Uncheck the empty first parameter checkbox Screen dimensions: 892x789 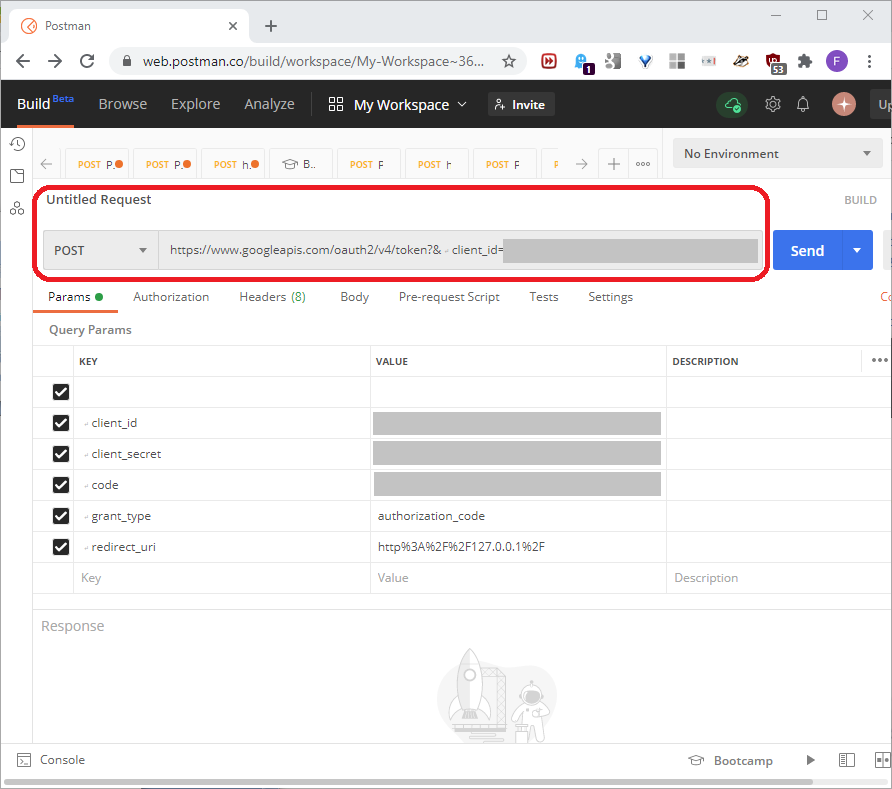point(61,392)
